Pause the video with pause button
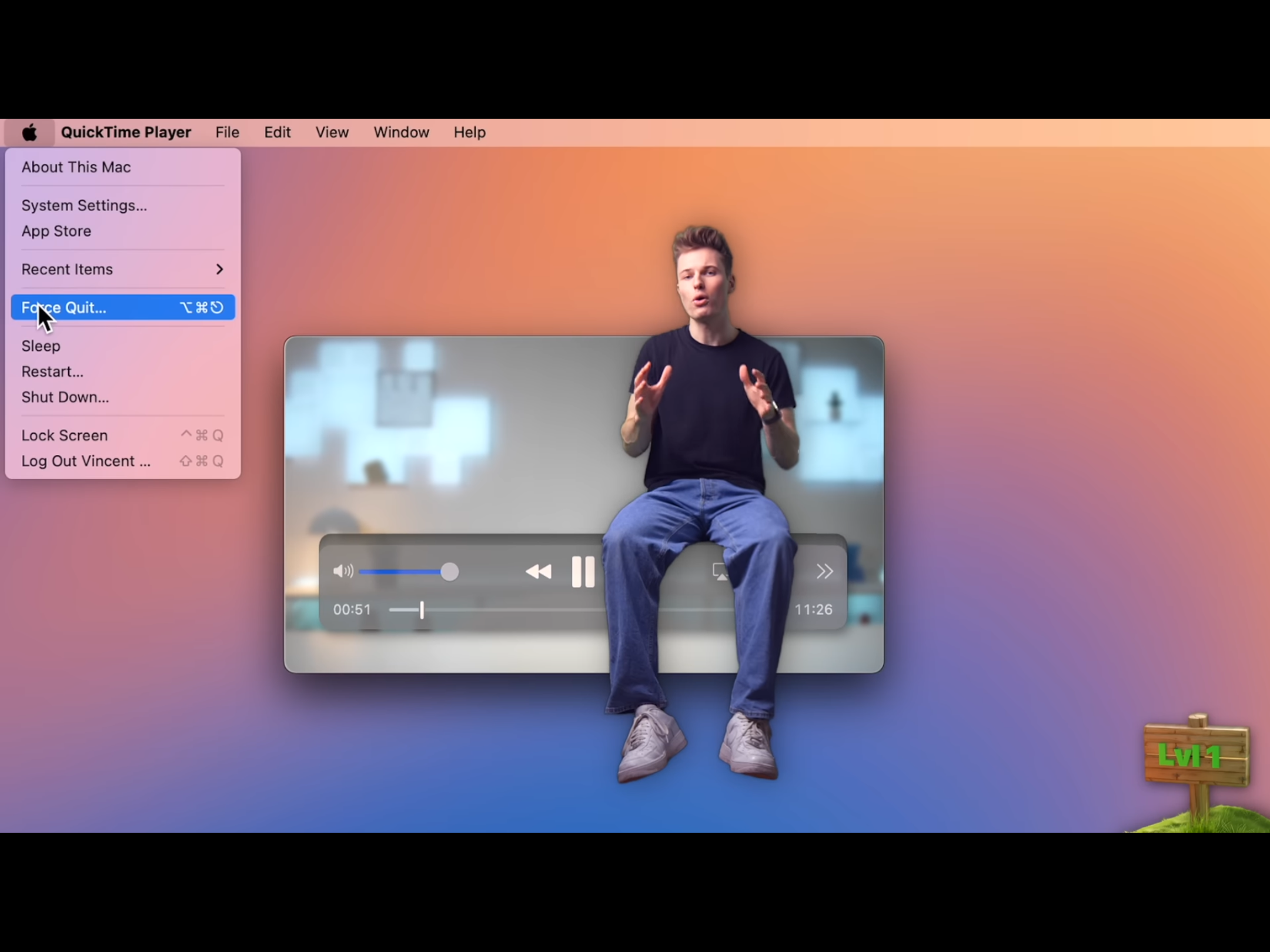This screenshot has width=1270, height=952. [x=583, y=572]
